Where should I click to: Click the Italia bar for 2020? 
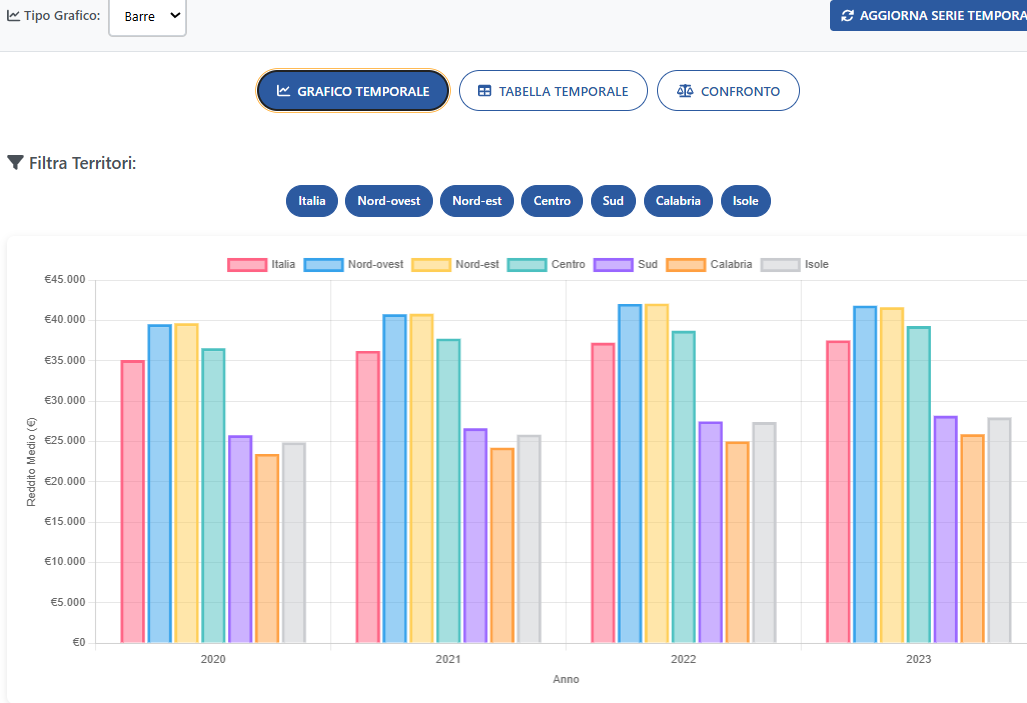point(133,502)
